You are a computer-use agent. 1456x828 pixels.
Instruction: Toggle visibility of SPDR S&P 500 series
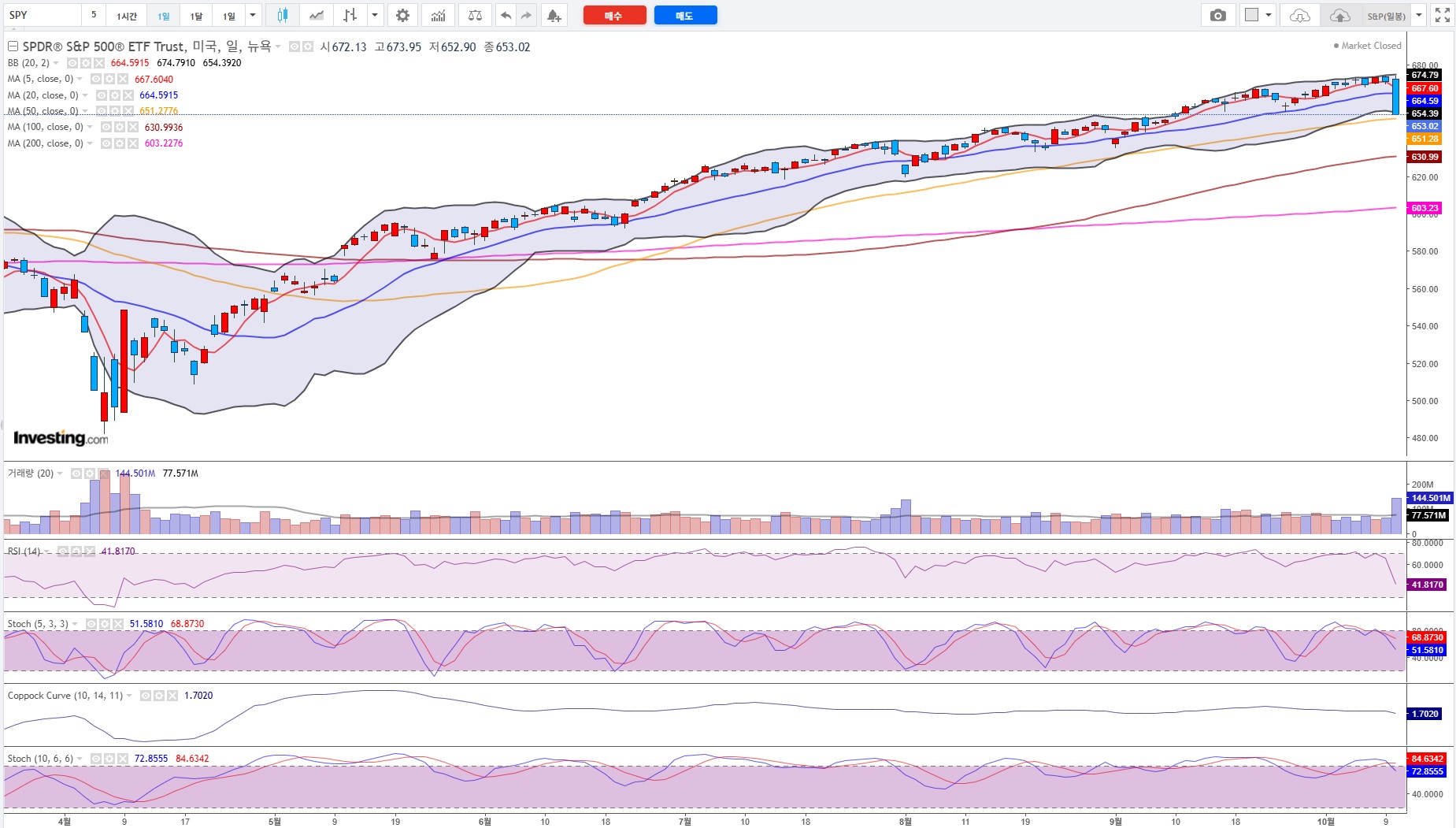(x=295, y=46)
